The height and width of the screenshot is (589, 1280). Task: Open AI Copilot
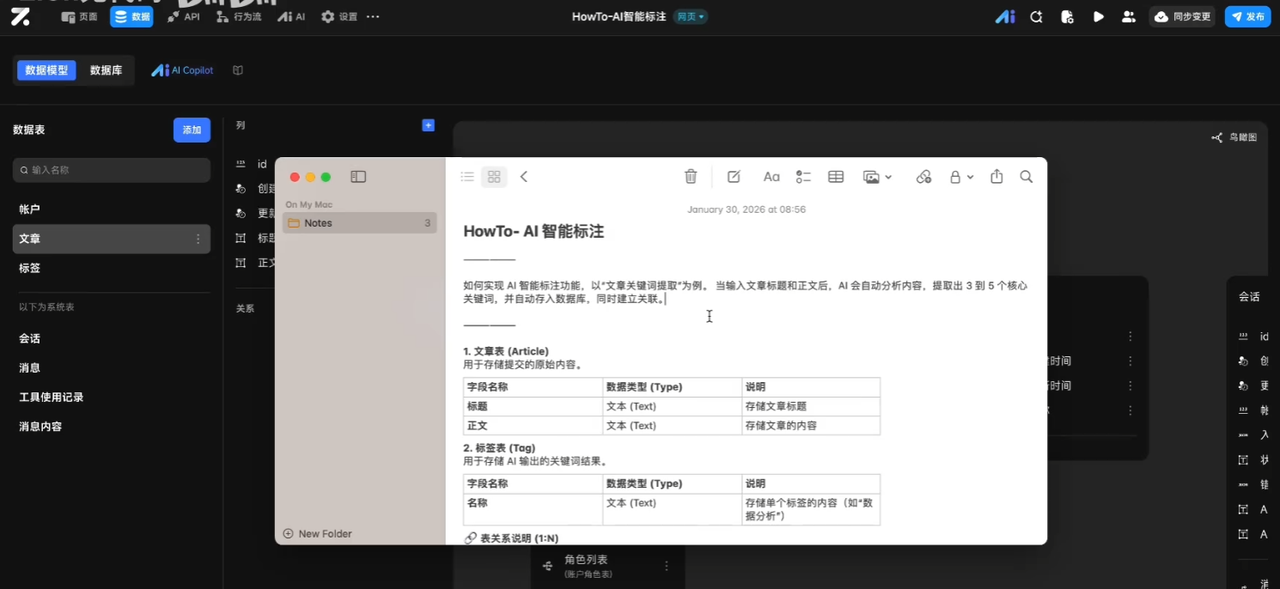(x=182, y=70)
